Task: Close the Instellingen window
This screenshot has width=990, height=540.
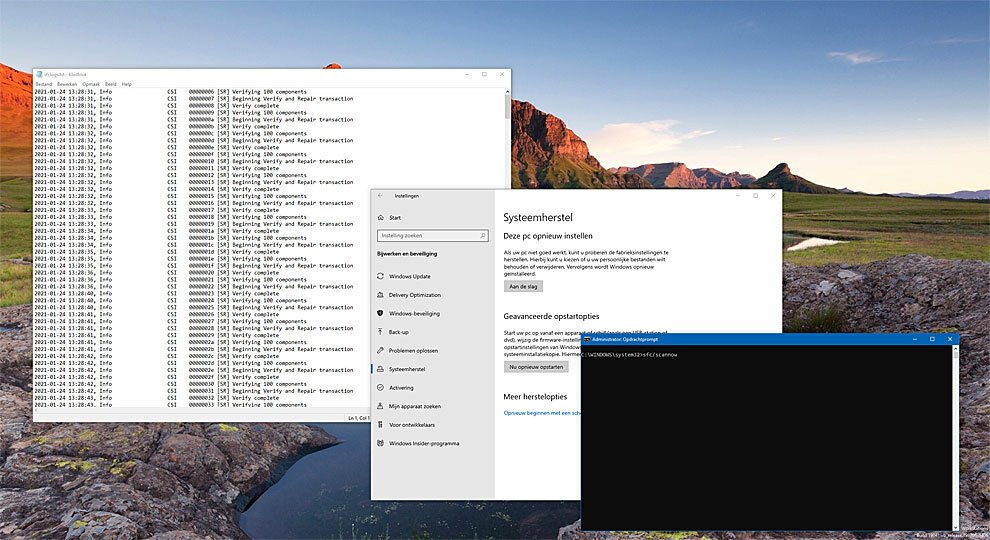Action: pyautogui.click(x=773, y=196)
